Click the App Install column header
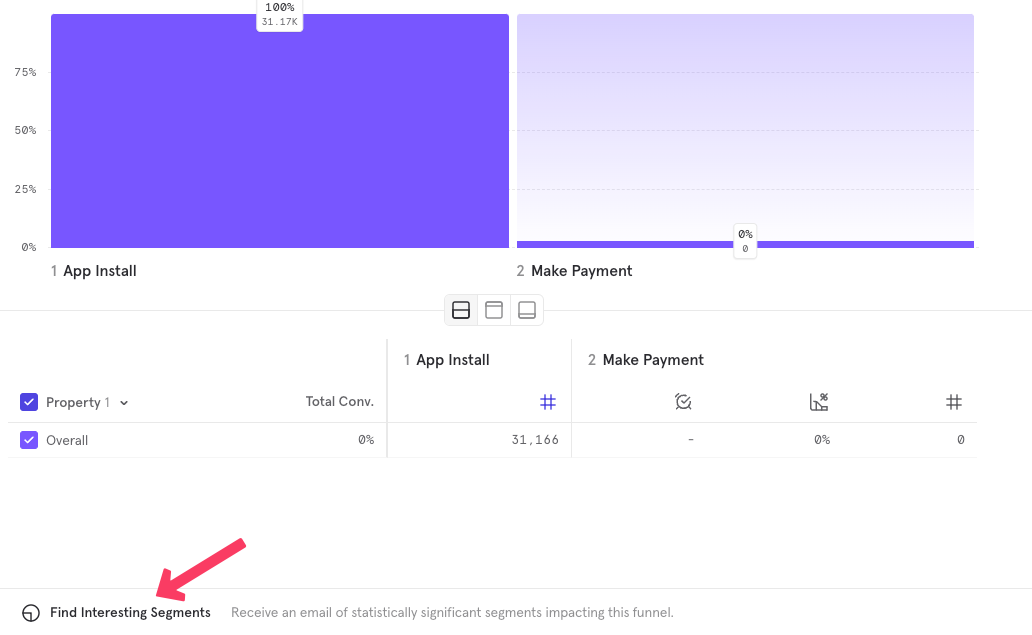1032x635 pixels. [447, 360]
